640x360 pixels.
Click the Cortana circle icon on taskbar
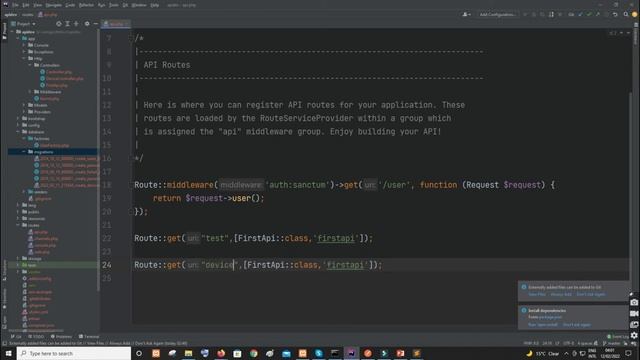(x=139, y=353)
